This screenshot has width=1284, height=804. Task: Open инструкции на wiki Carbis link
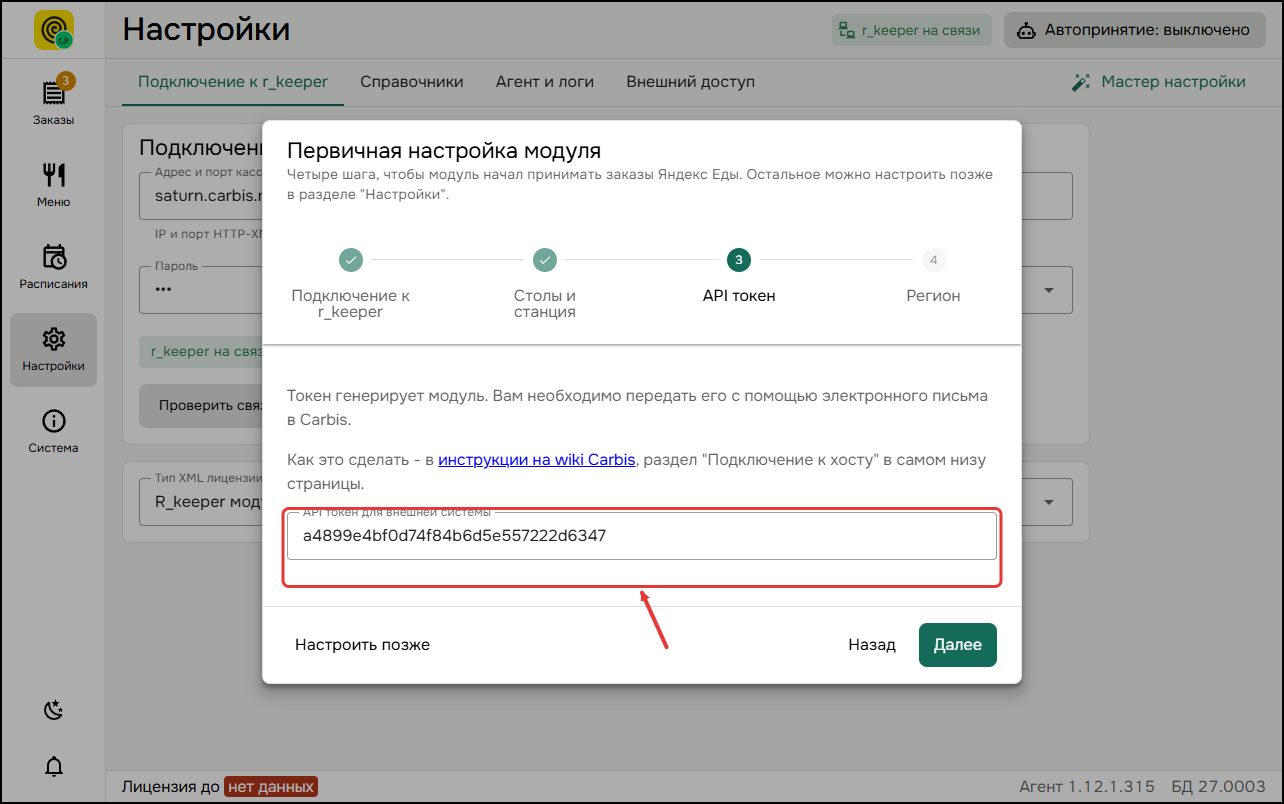tap(537, 460)
